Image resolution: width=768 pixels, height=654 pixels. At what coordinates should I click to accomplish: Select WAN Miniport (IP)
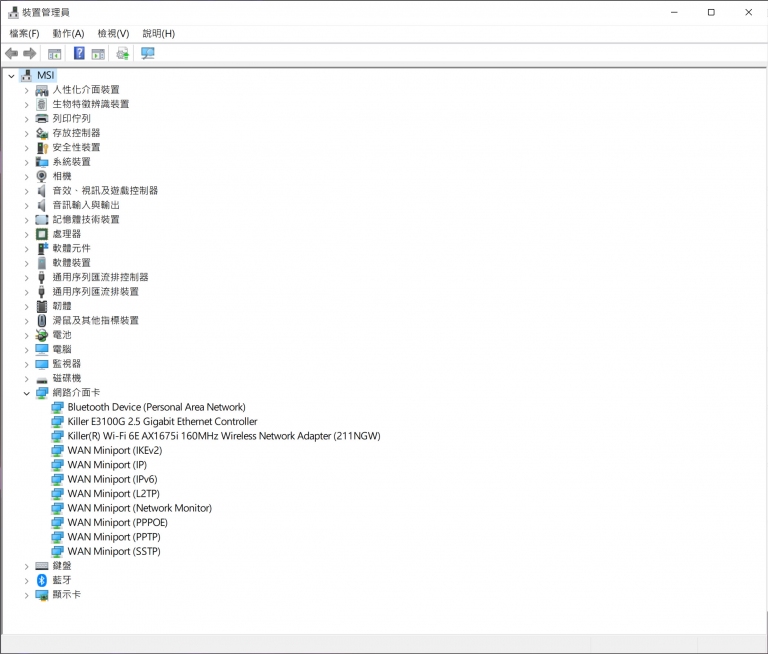pyautogui.click(x=107, y=465)
